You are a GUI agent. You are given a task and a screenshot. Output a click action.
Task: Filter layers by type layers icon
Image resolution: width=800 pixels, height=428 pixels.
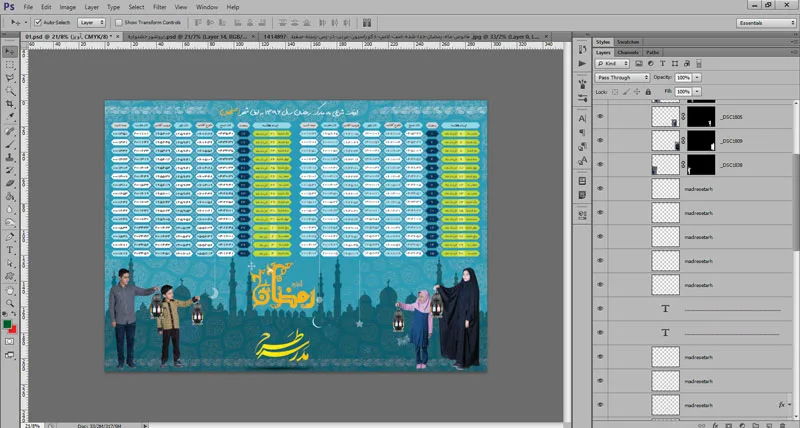663,64
